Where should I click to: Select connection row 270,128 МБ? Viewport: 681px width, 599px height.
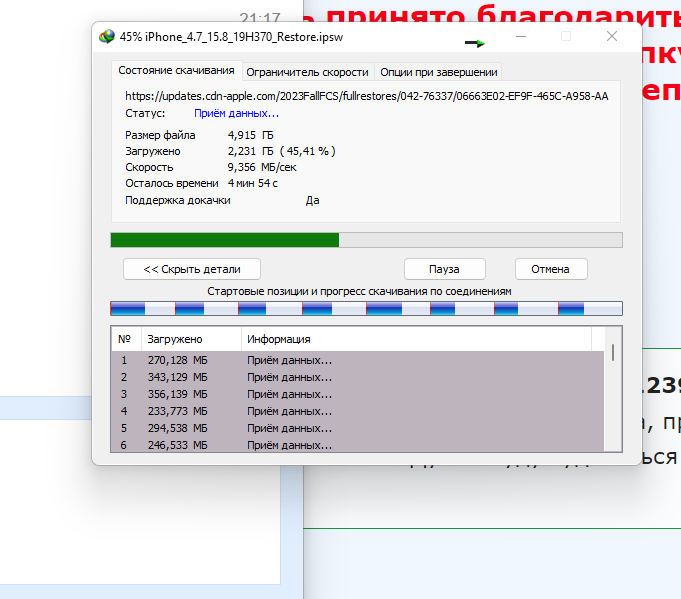358,360
